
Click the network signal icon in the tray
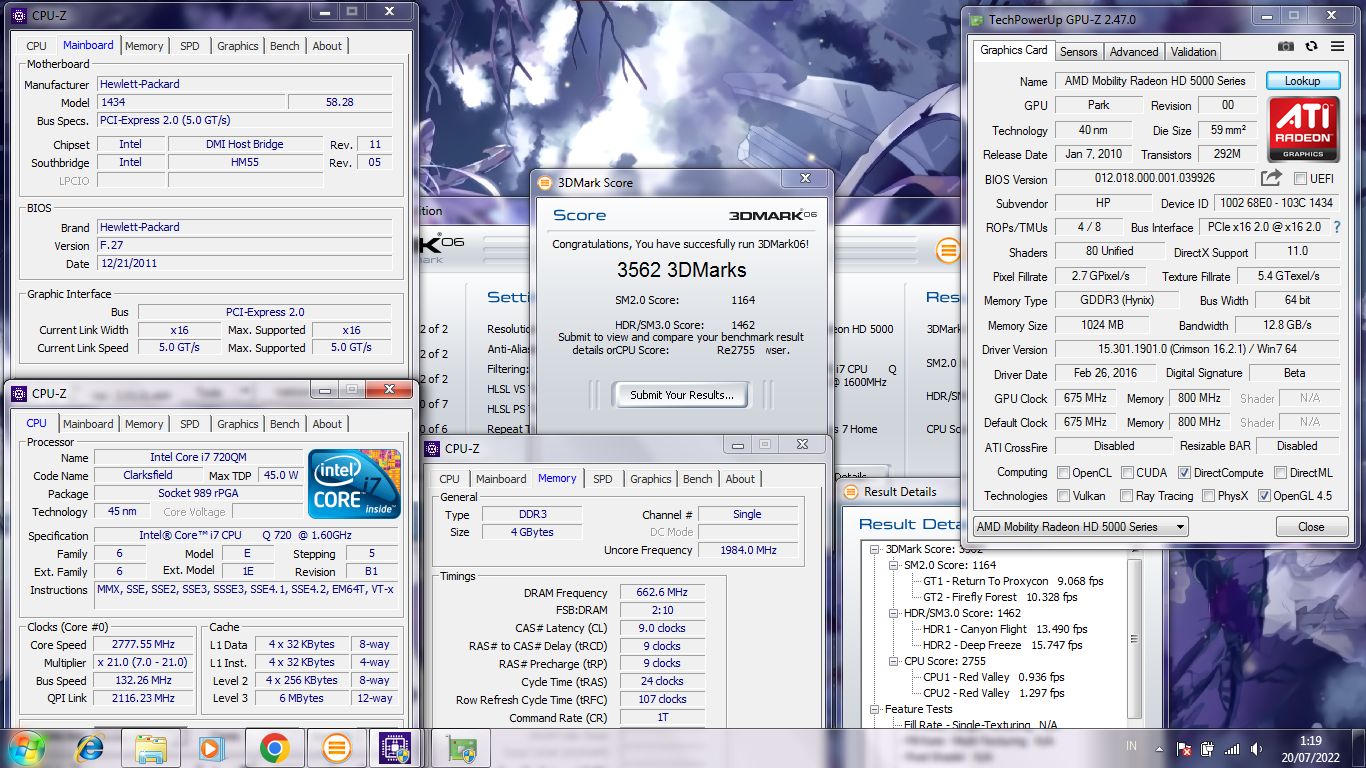coord(1232,748)
